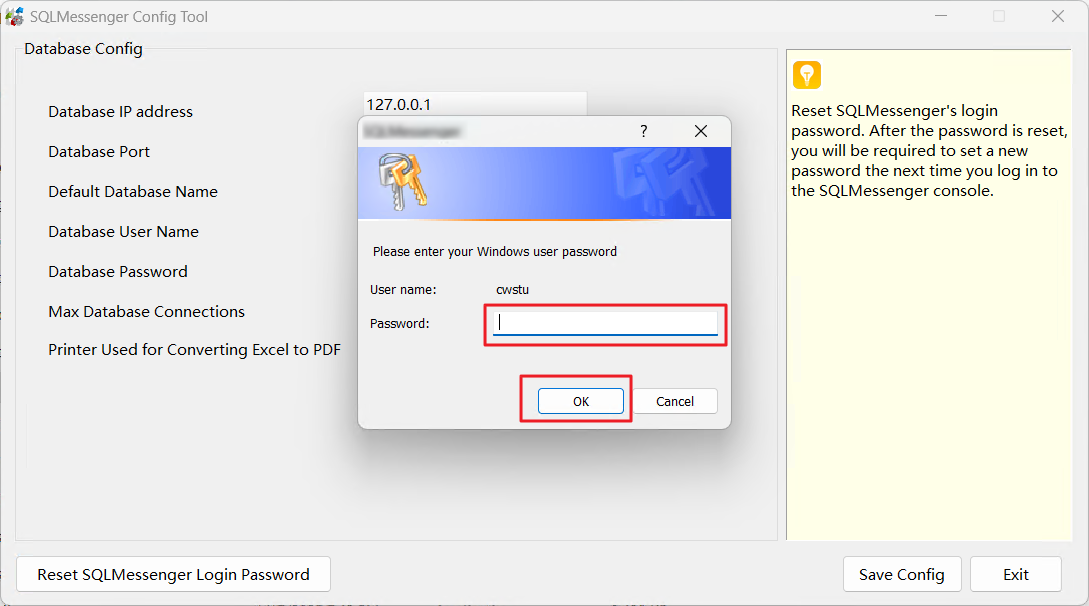The width and height of the screenshot is (1089, 606).
Task: Cancel the password prompt
Action: click(675, 401)
